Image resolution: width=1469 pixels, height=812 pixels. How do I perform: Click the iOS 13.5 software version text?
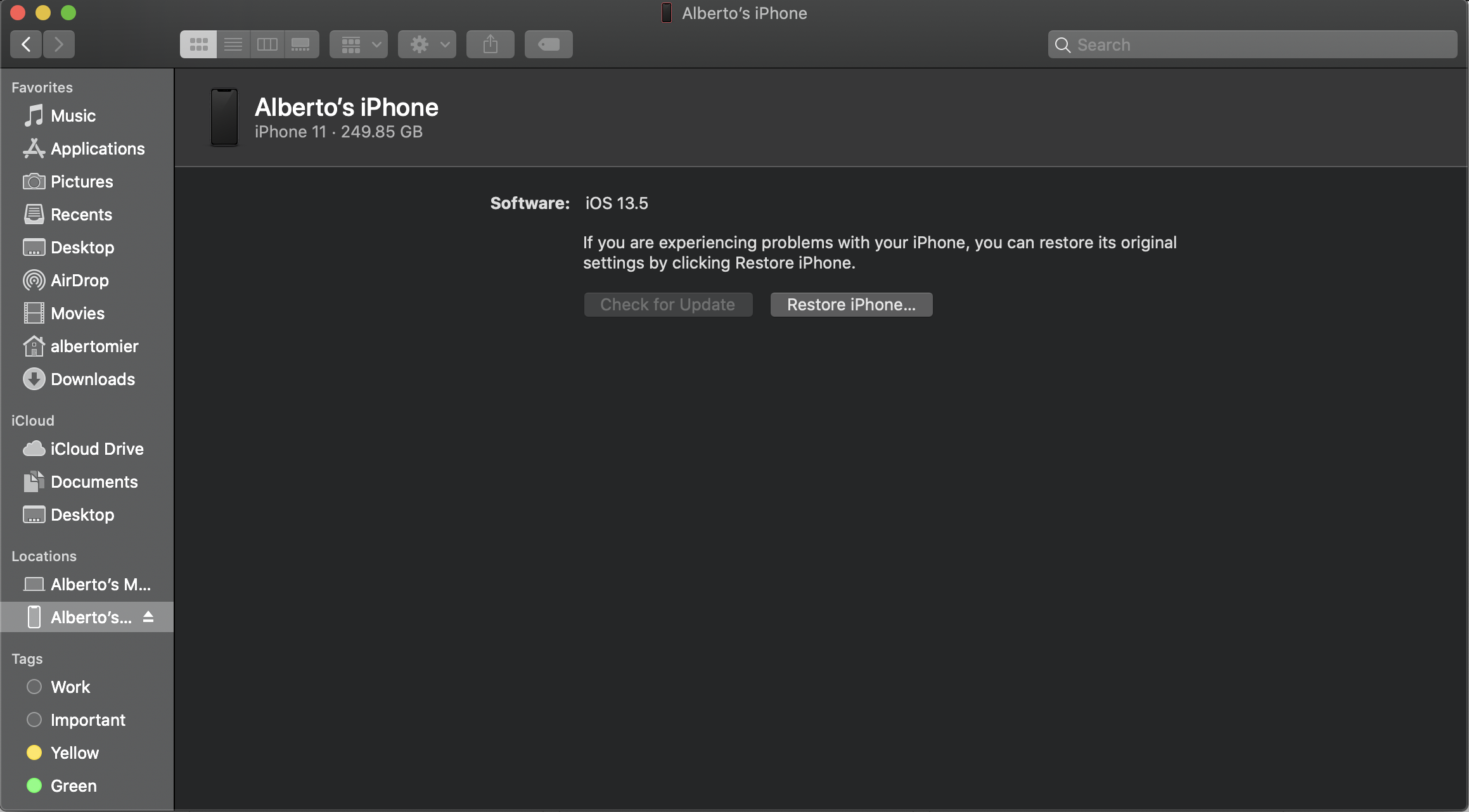click(617, 203)
